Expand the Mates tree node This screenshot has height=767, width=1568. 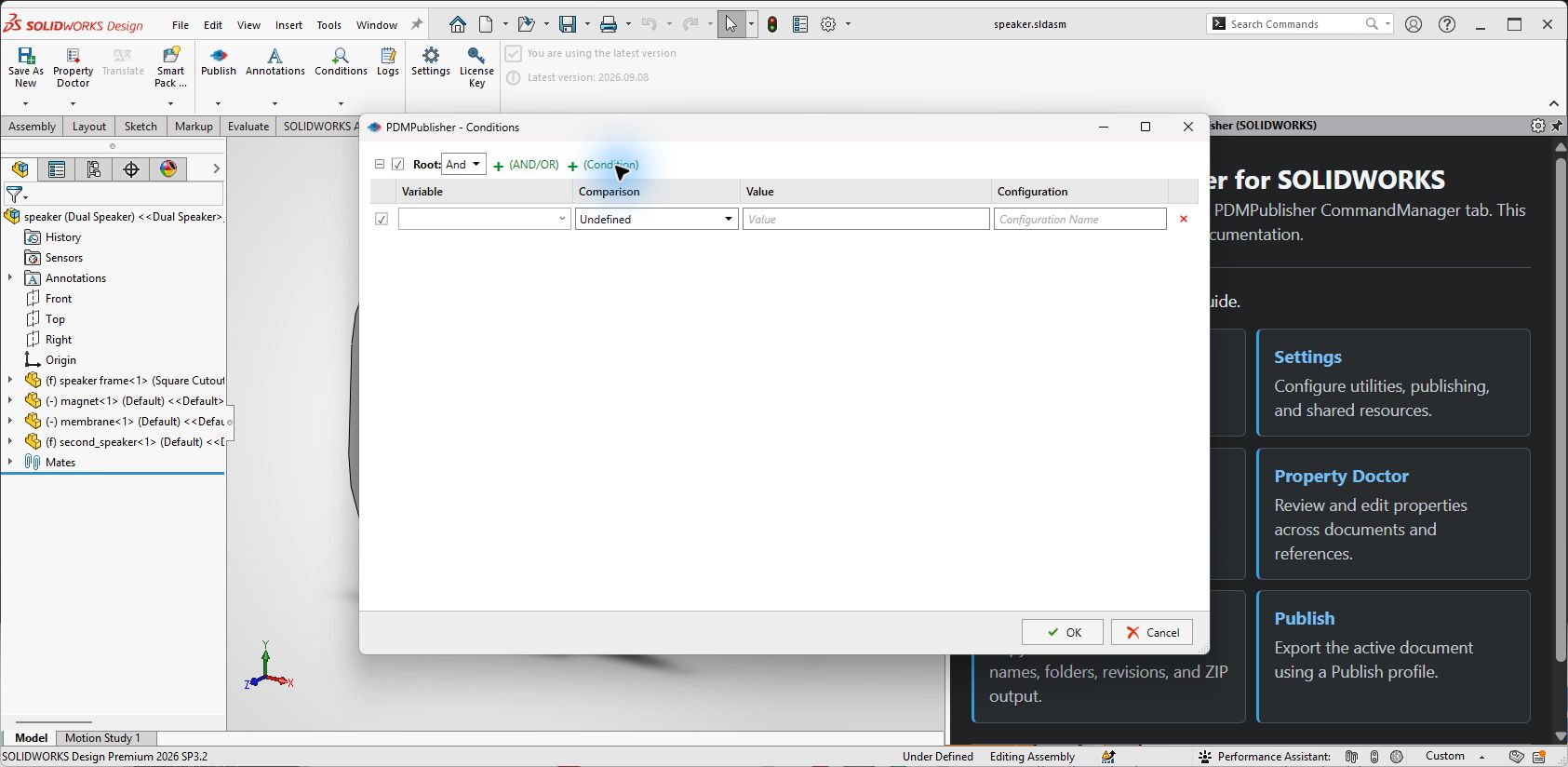(x=10, y=462)
